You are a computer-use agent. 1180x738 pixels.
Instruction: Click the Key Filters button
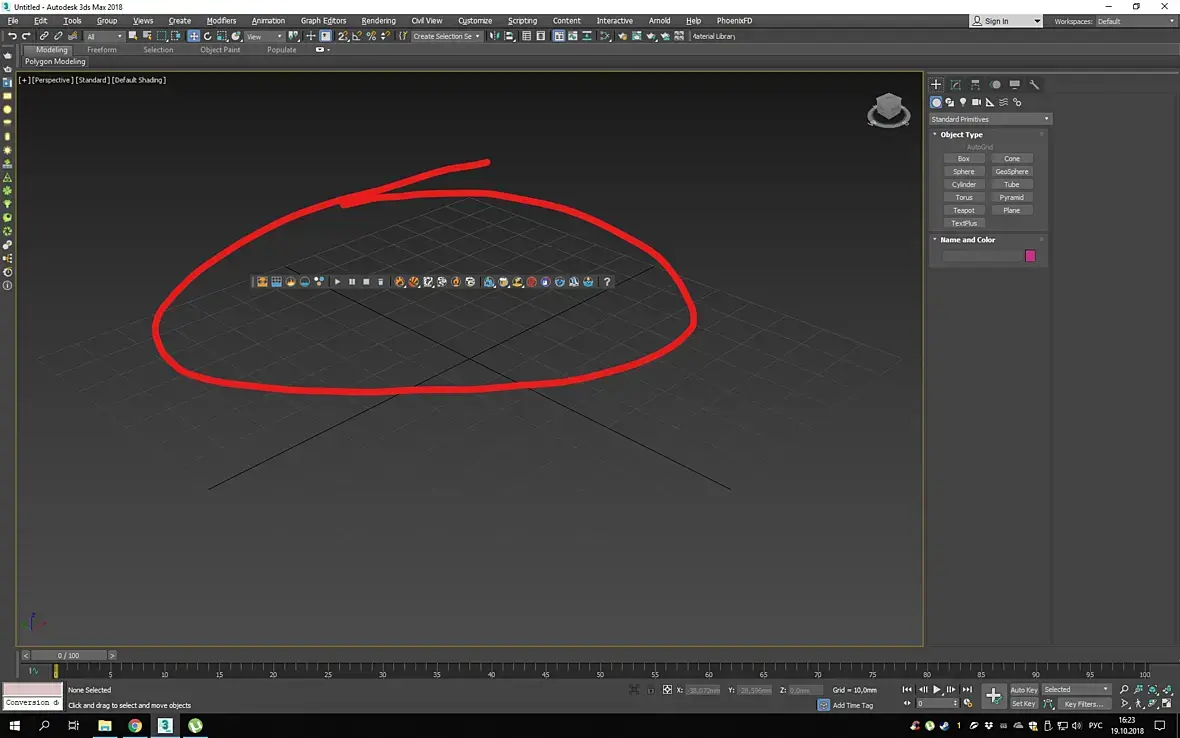tap(1083, 704)
